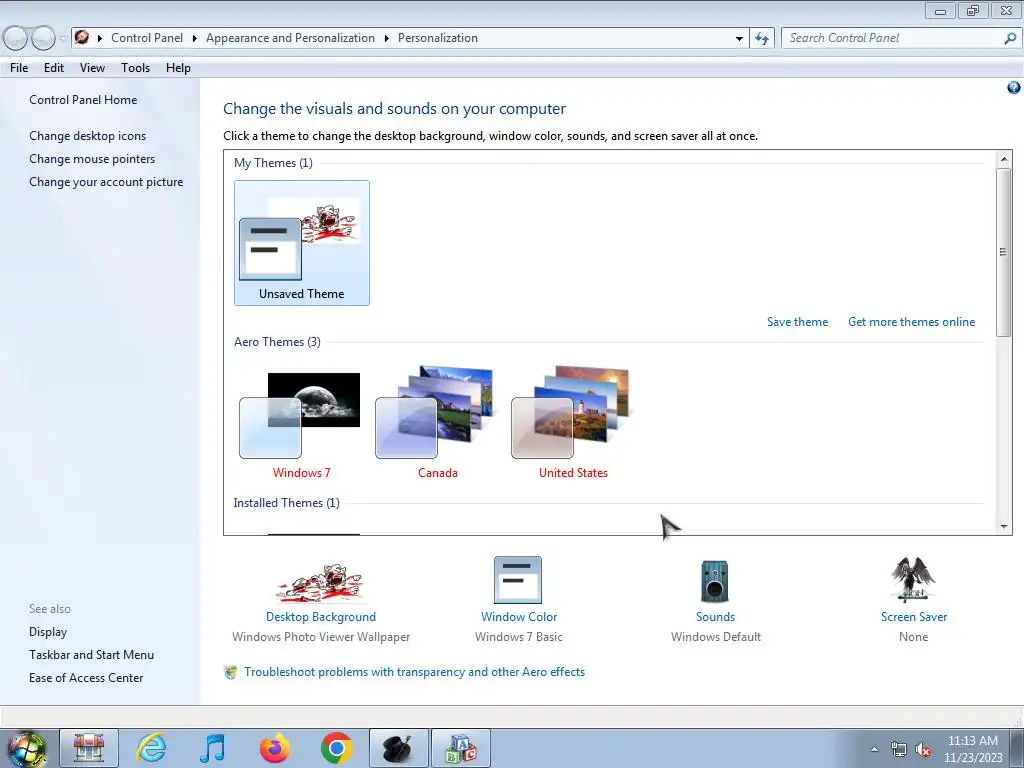Click inside Search Control Panel field
The image size is (1024, 768).
(892, 39)
